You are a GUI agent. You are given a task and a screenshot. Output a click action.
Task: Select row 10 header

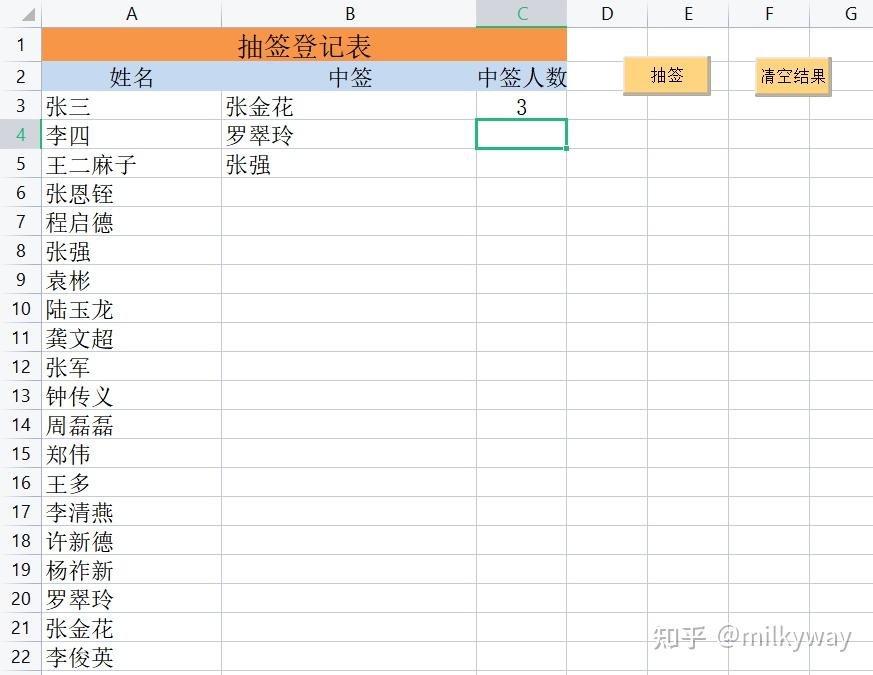point(21,308)
